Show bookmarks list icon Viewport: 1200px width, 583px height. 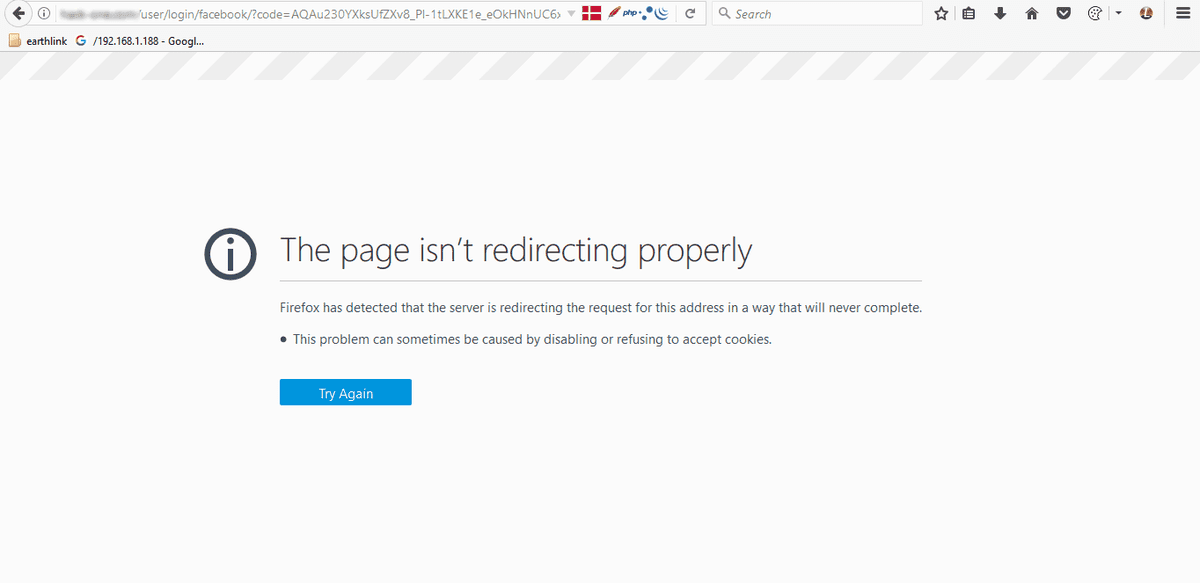pyautogui.click(x=969, y=14)
